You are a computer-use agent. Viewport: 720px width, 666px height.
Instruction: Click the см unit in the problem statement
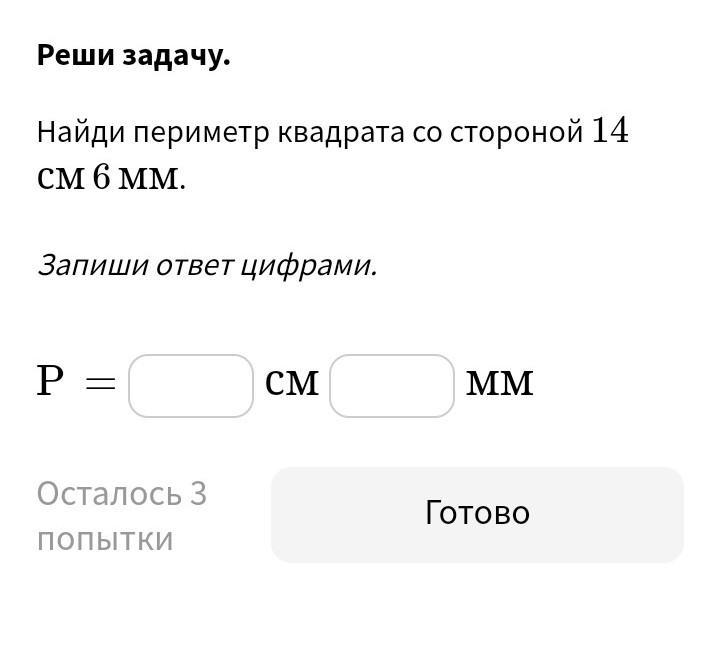tap(60, 178)
